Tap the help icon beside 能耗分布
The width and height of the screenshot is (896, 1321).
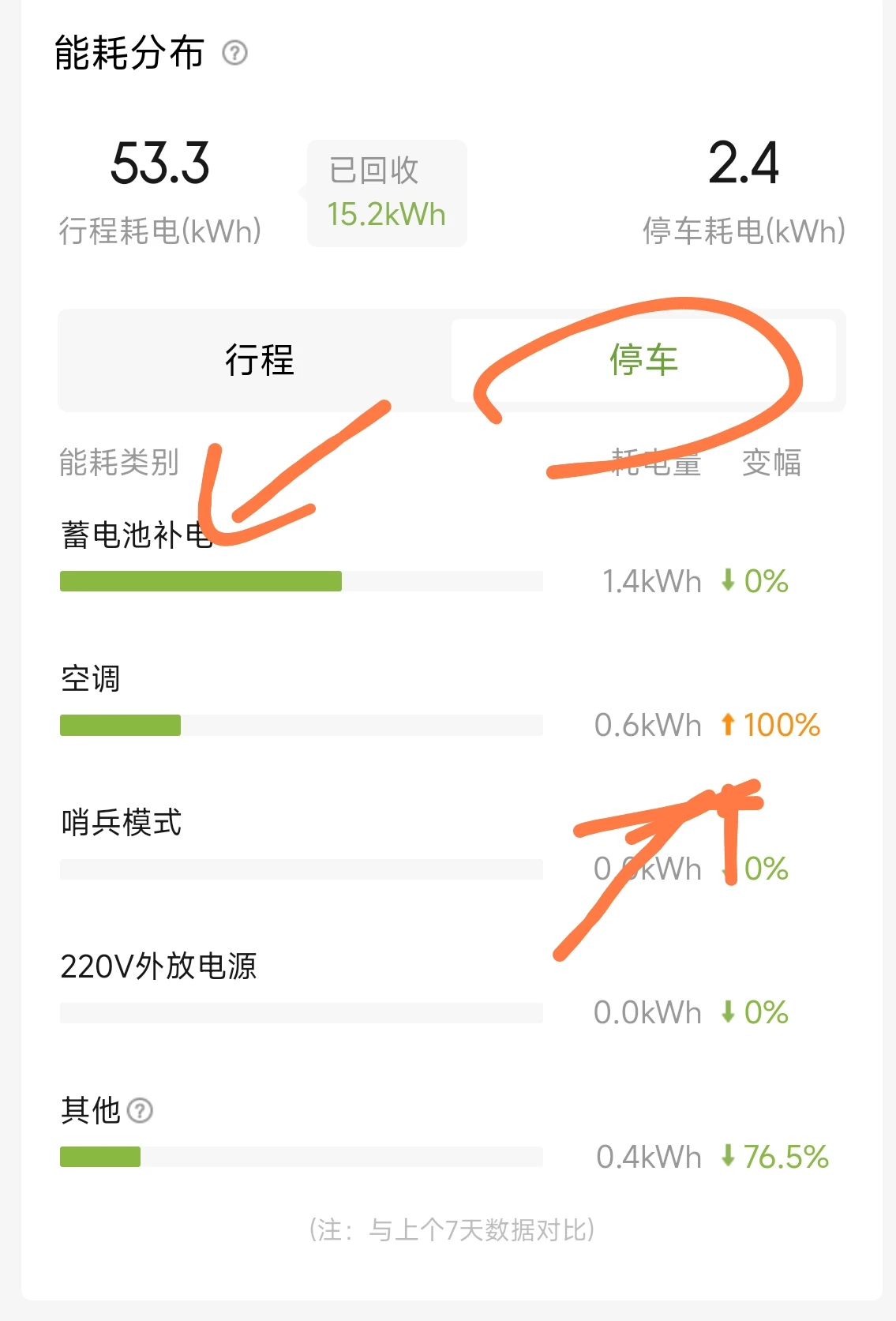click(x=234, y=53)
